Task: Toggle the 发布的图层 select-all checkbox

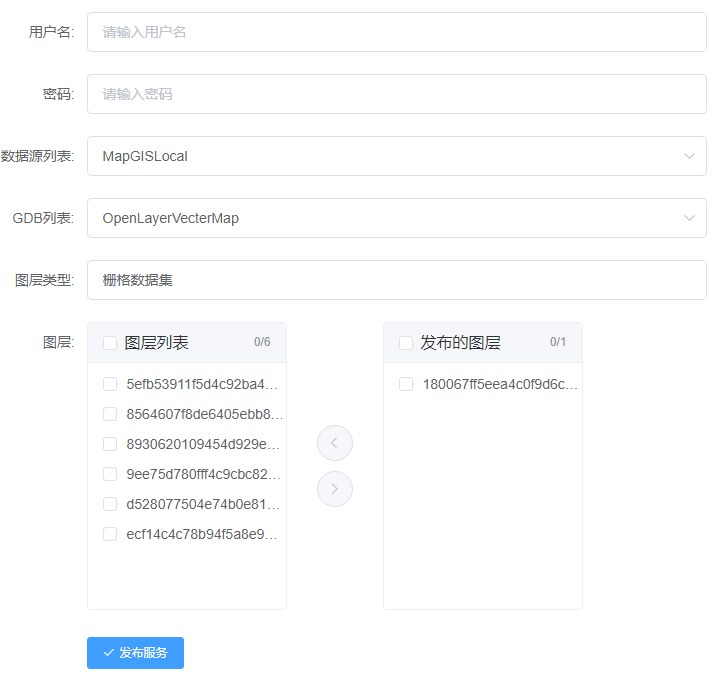Action: pos(406,343)
